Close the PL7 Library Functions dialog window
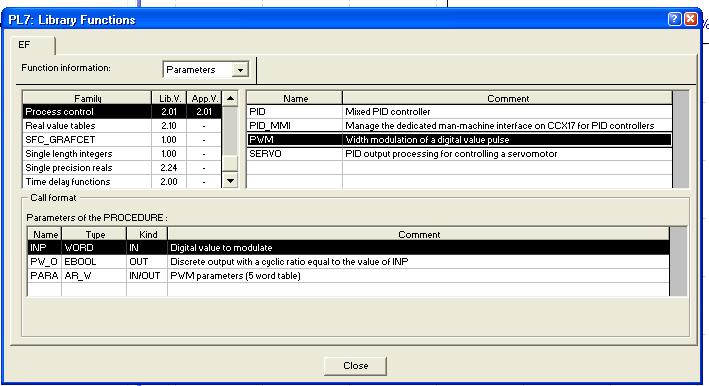709x386 pixels. click(690, 19)
